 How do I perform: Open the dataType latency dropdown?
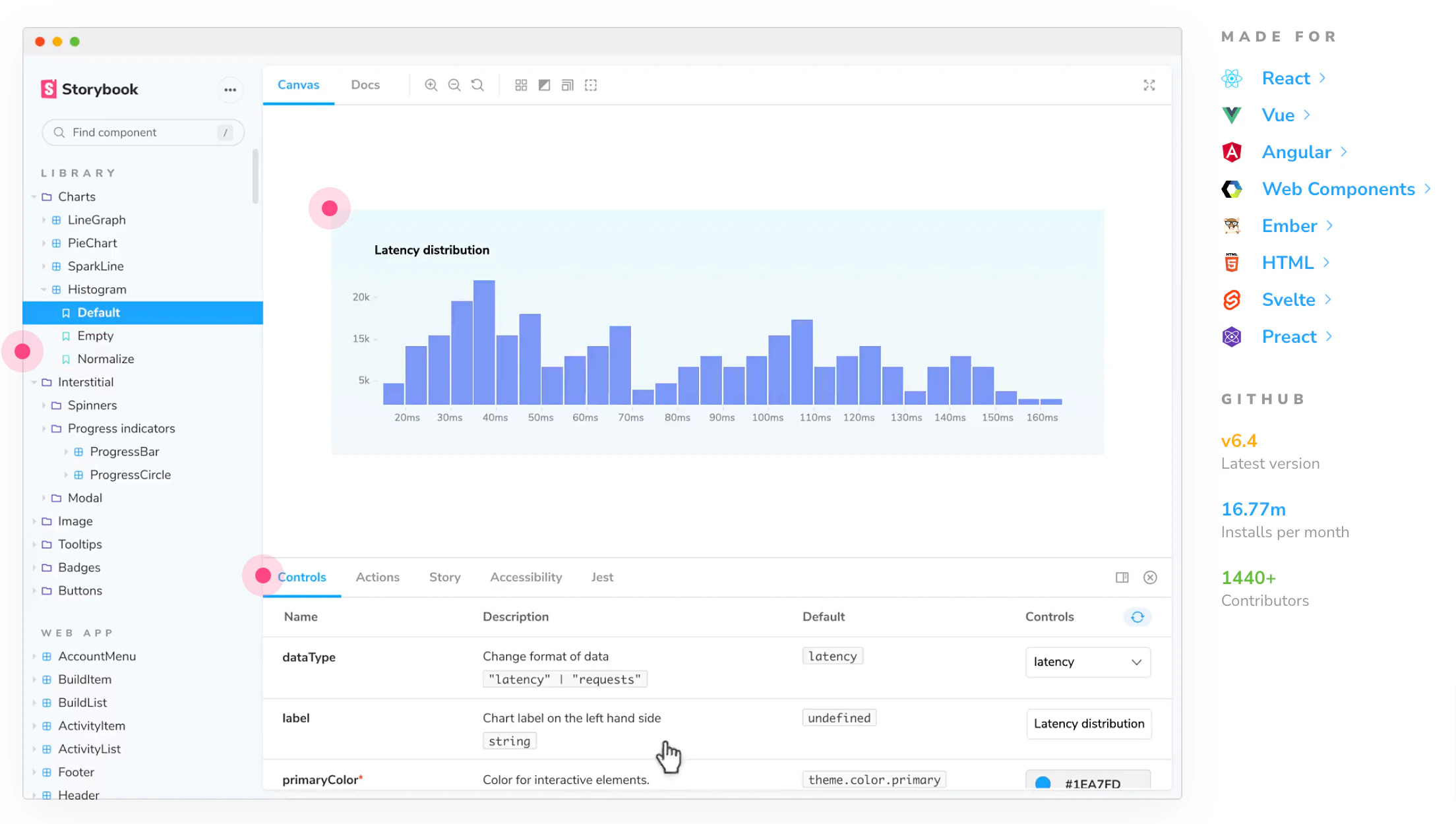(x=1087, y=662)
